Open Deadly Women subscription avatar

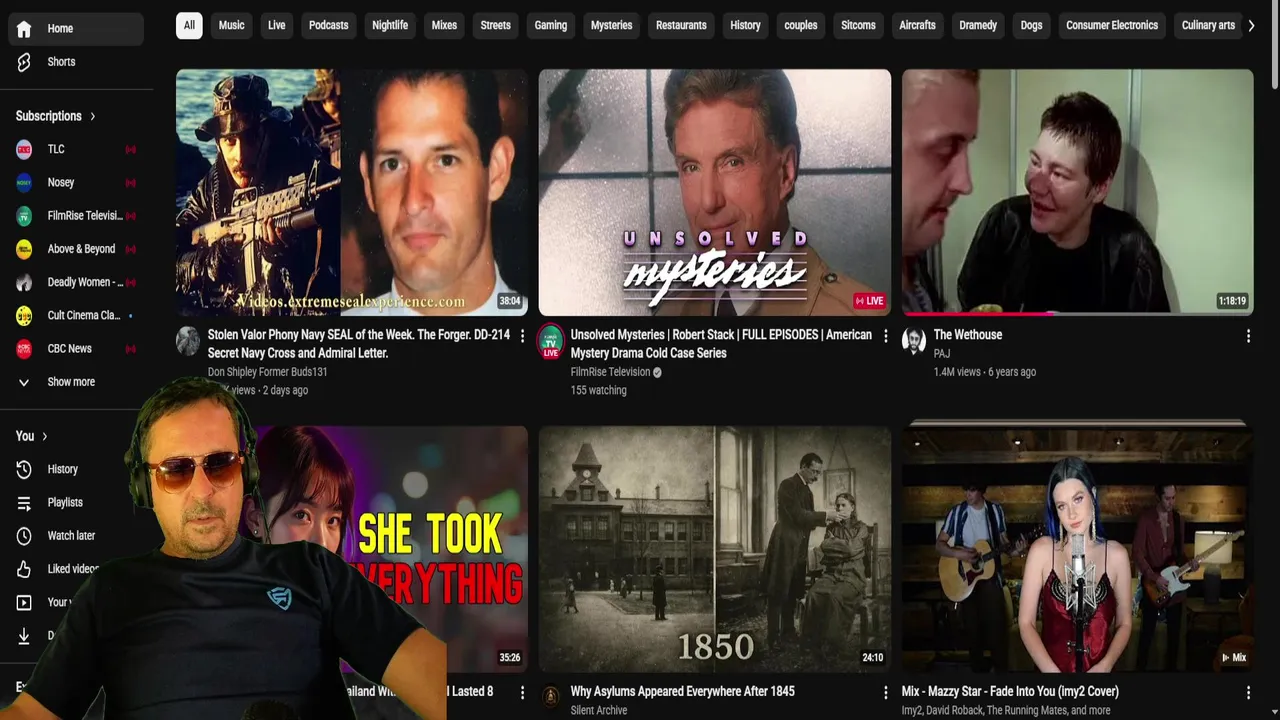[x=24, y=282]
